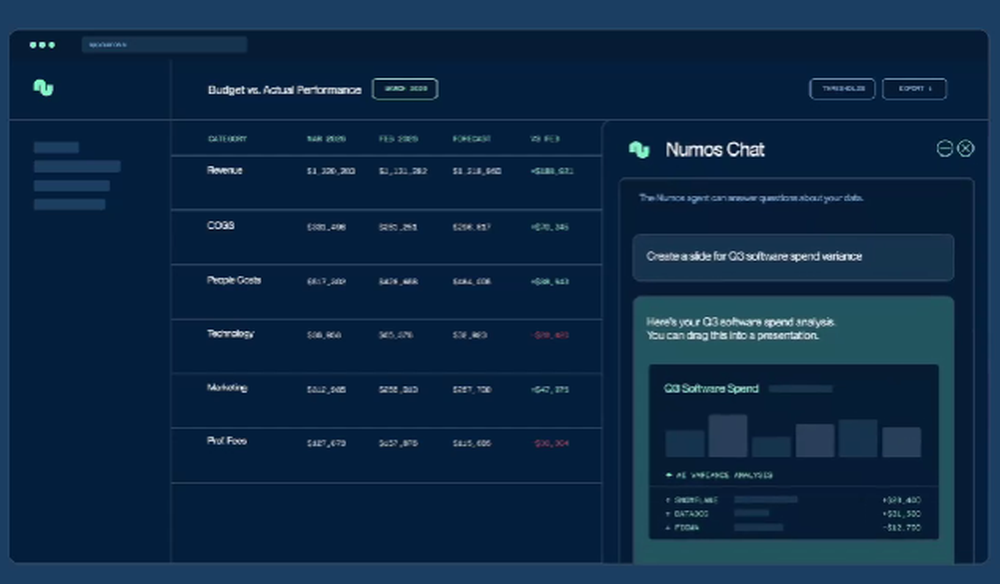
Task: Close the Numos Chat panel
Action: pyautogui.click(x=965, y=148)
